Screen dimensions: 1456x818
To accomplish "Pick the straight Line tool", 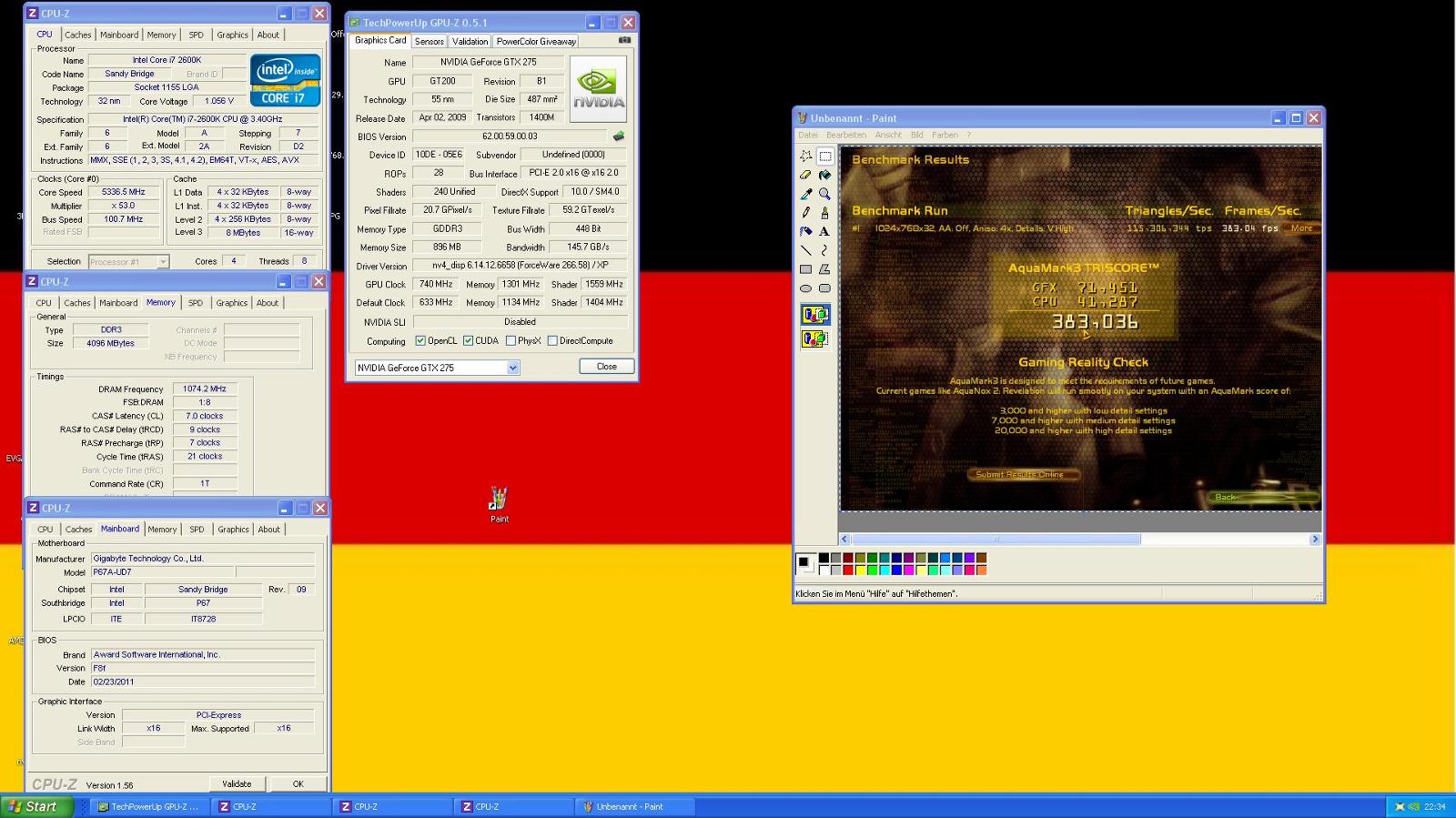I will coord(805,250).
